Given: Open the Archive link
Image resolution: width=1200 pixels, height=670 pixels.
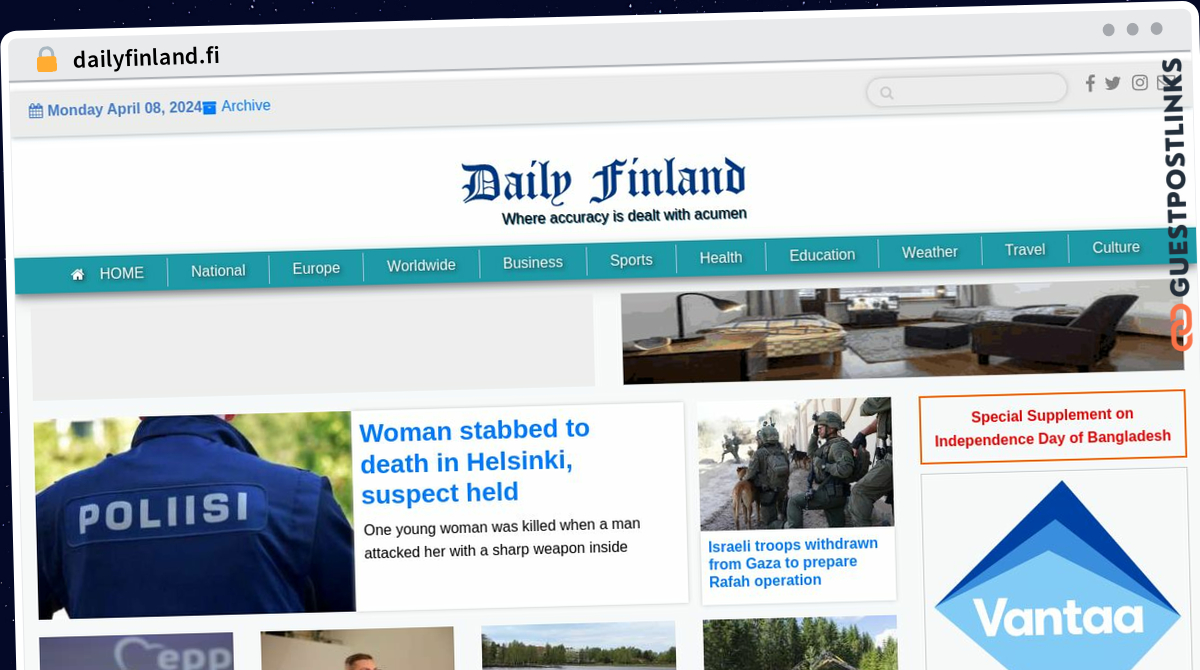Looking at the screenshot, I should [x=246, y=105].
